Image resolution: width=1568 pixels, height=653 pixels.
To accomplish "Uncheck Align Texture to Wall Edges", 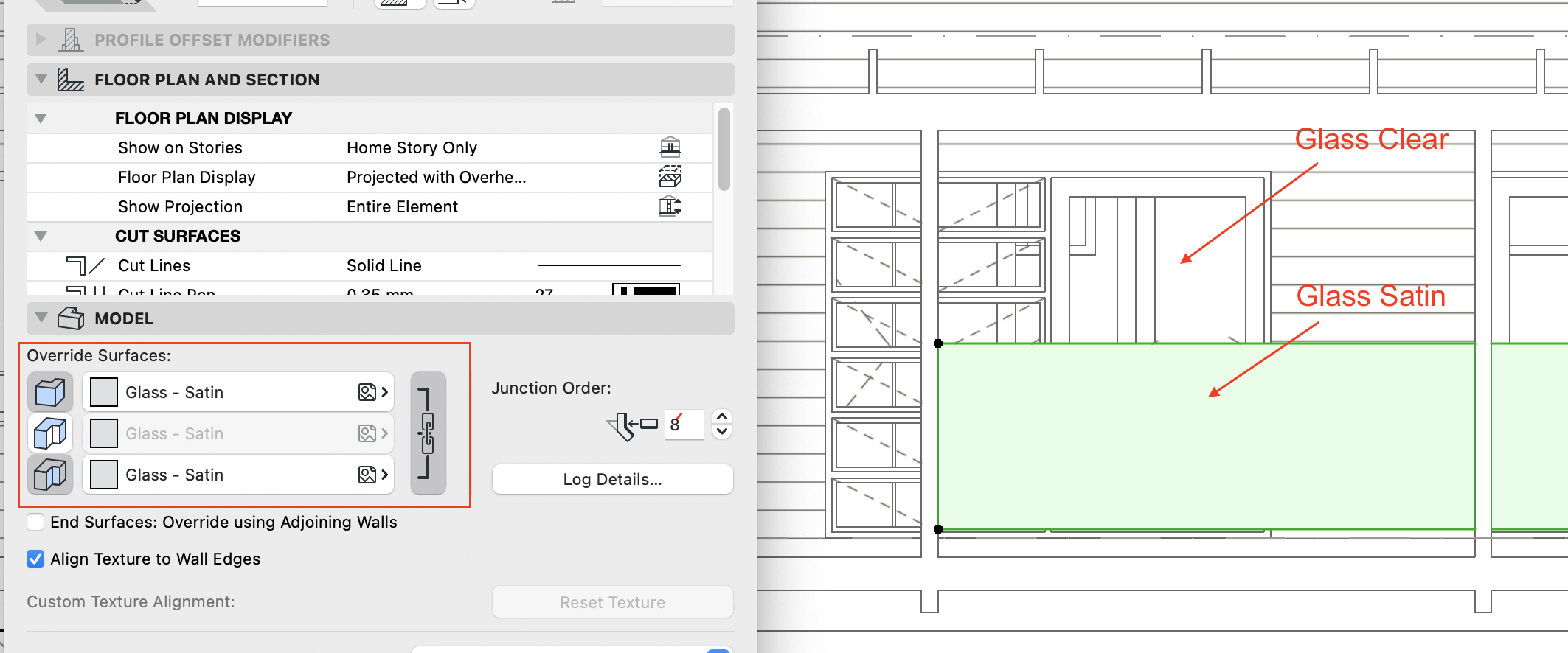I will pyautogui.click(x=35, y=559).
